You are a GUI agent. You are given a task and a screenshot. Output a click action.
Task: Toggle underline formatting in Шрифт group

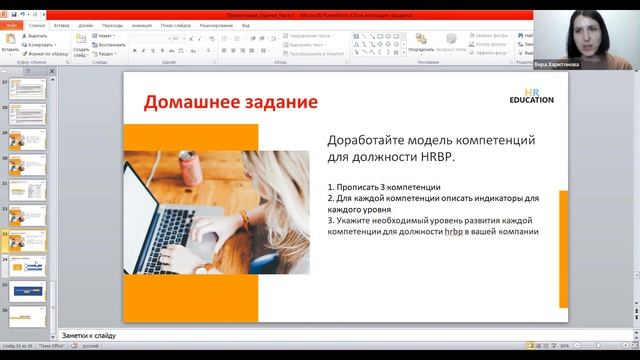point(153,51)
